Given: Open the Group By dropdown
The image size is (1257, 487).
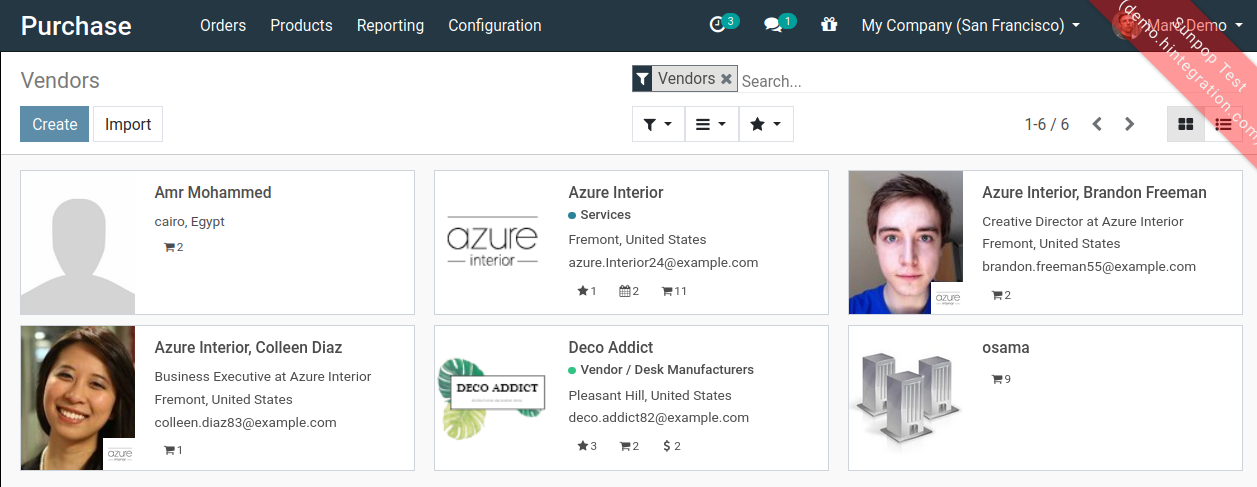Looking at the screenshot, I should pos(711,124).
